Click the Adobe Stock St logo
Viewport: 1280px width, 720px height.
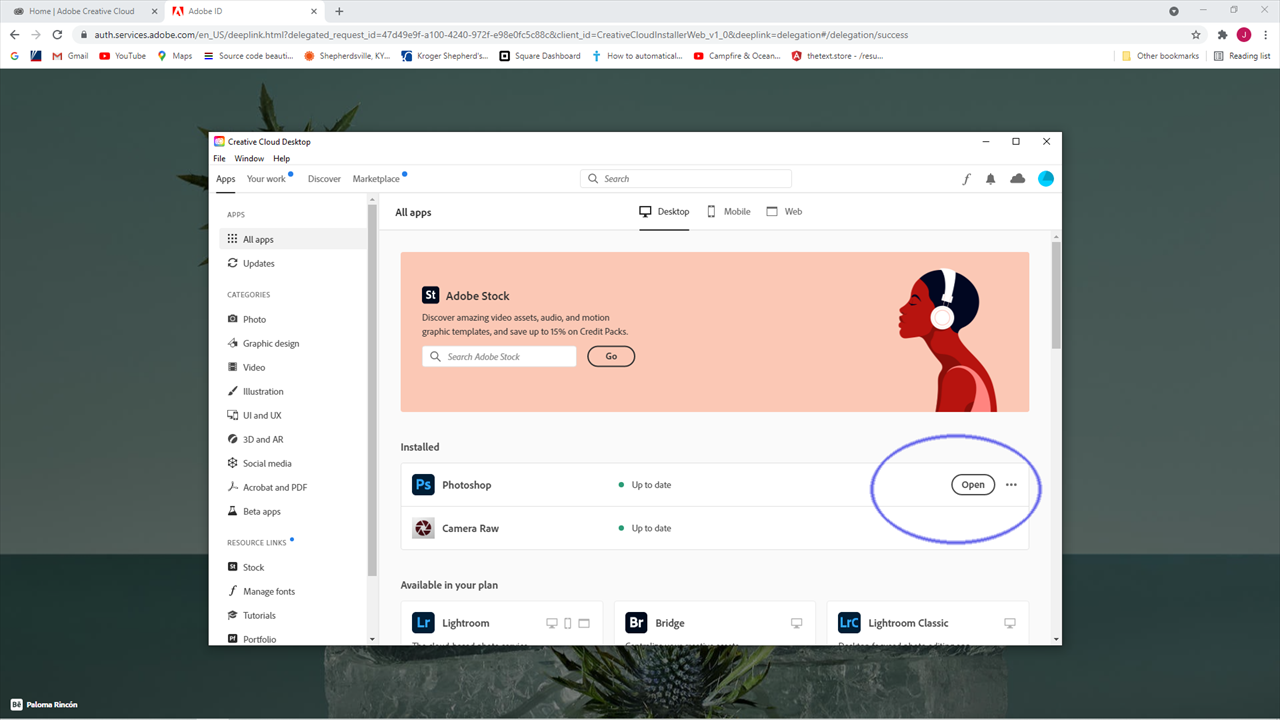point(431,295)
